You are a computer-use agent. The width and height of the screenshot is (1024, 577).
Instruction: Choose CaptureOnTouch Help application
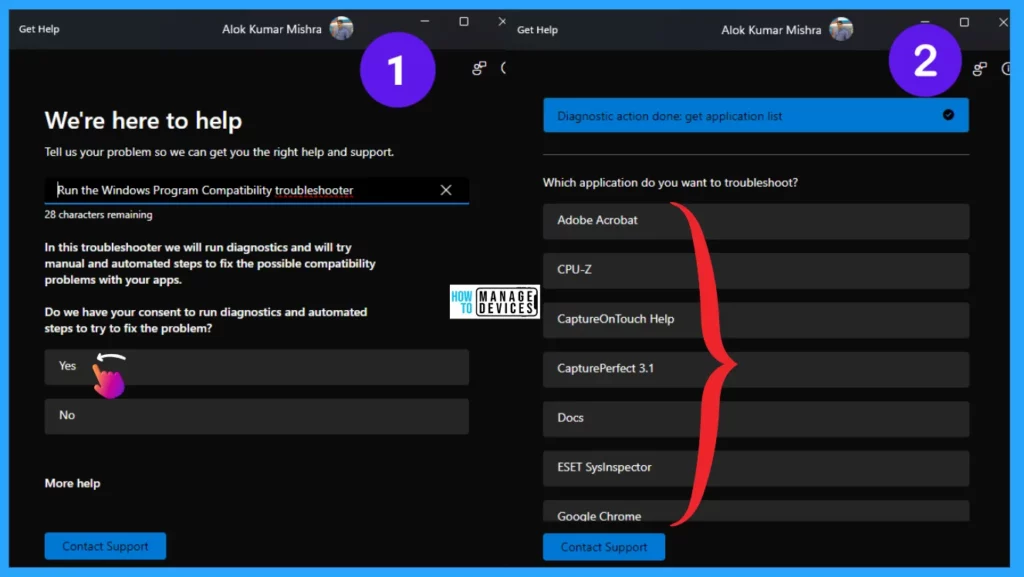click(756, 320)
